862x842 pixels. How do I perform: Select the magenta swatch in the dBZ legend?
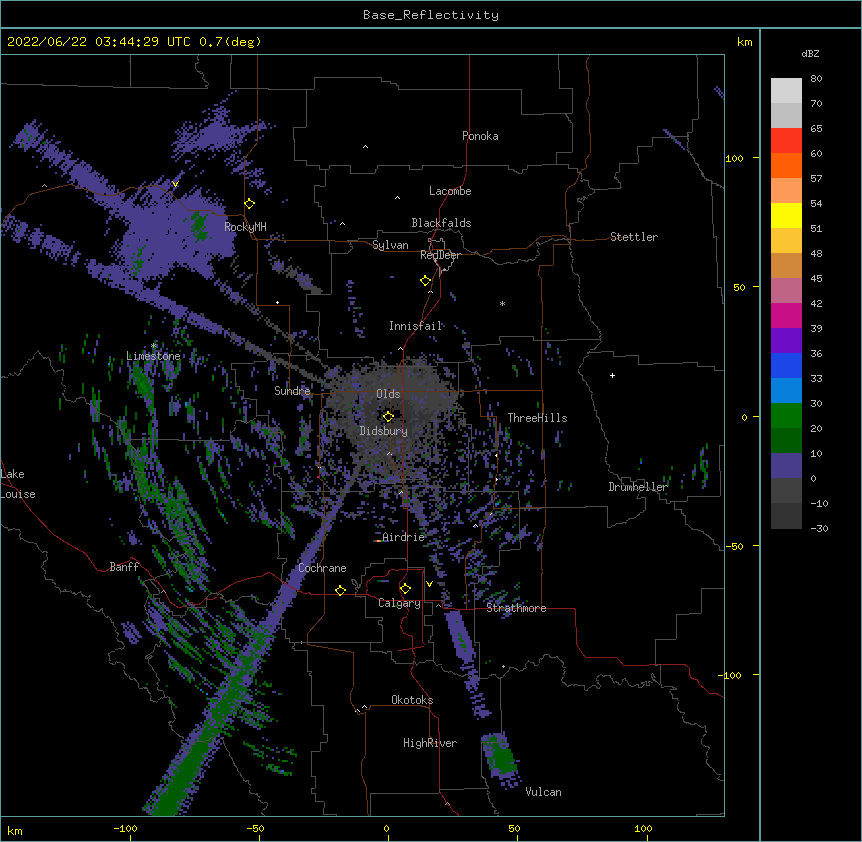786,315
